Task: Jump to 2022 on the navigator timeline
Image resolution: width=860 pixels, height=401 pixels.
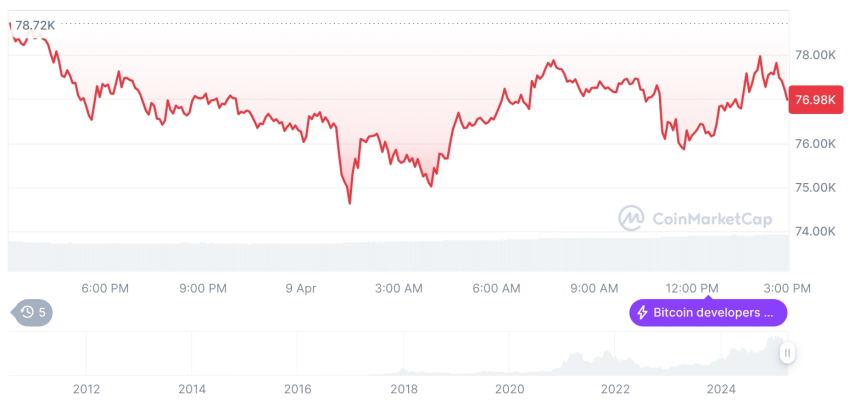Action: tap(615, 388)
